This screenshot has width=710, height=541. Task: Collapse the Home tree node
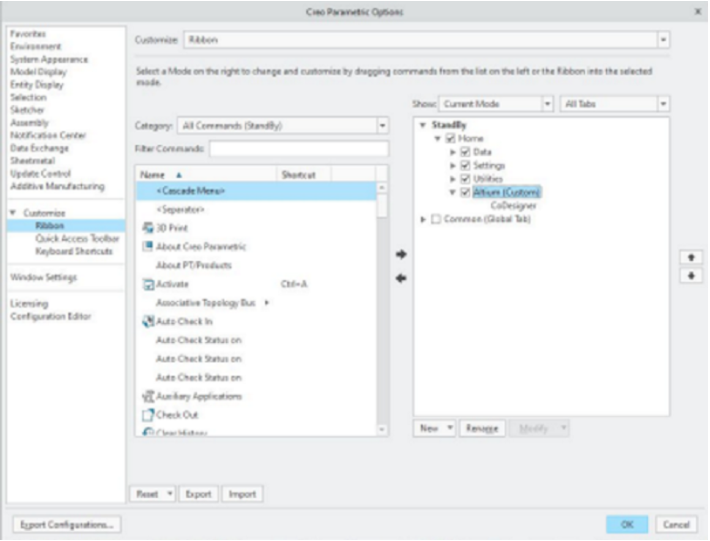tap(437, 139)
